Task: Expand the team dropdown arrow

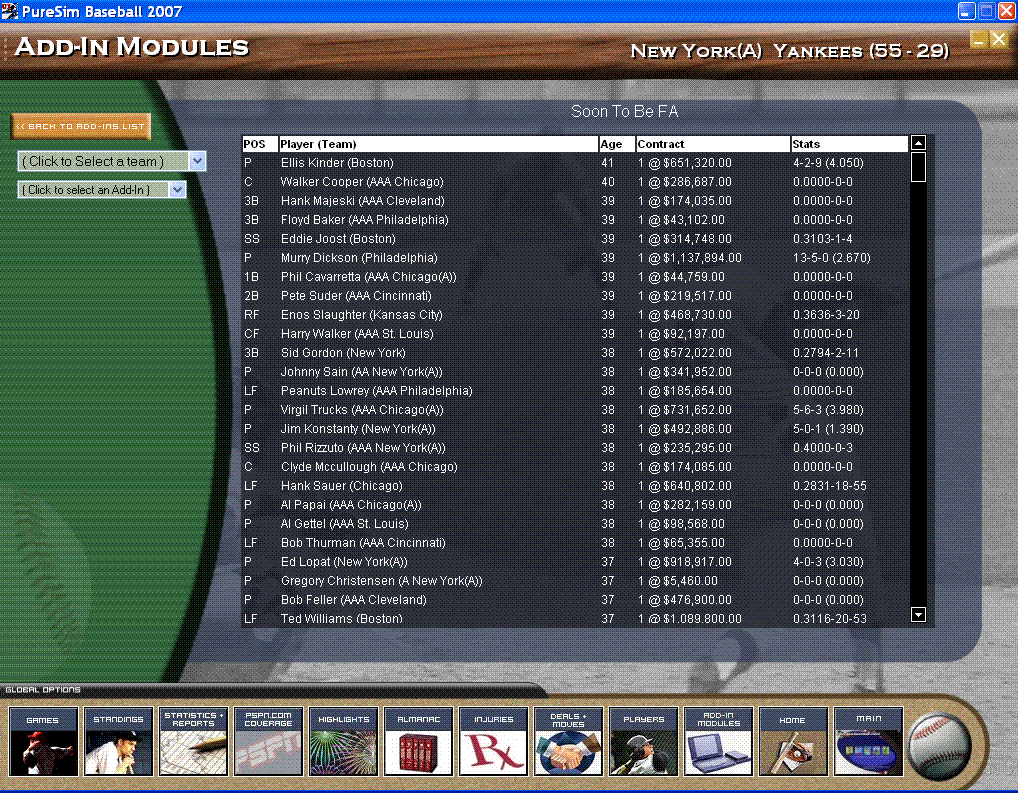Action: point(197,161)
